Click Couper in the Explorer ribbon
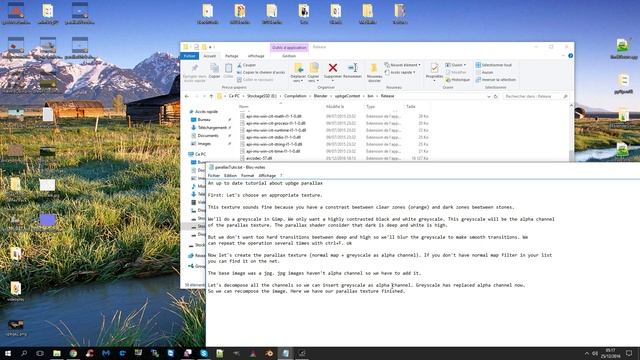Viewport: 640px width, 360px height. point(246,65)
